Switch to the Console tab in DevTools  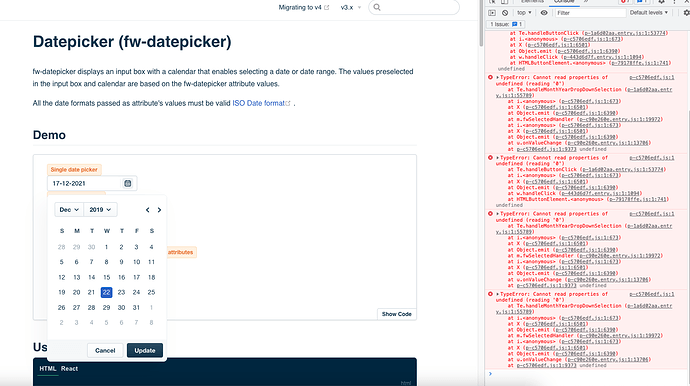click(564, 2)
